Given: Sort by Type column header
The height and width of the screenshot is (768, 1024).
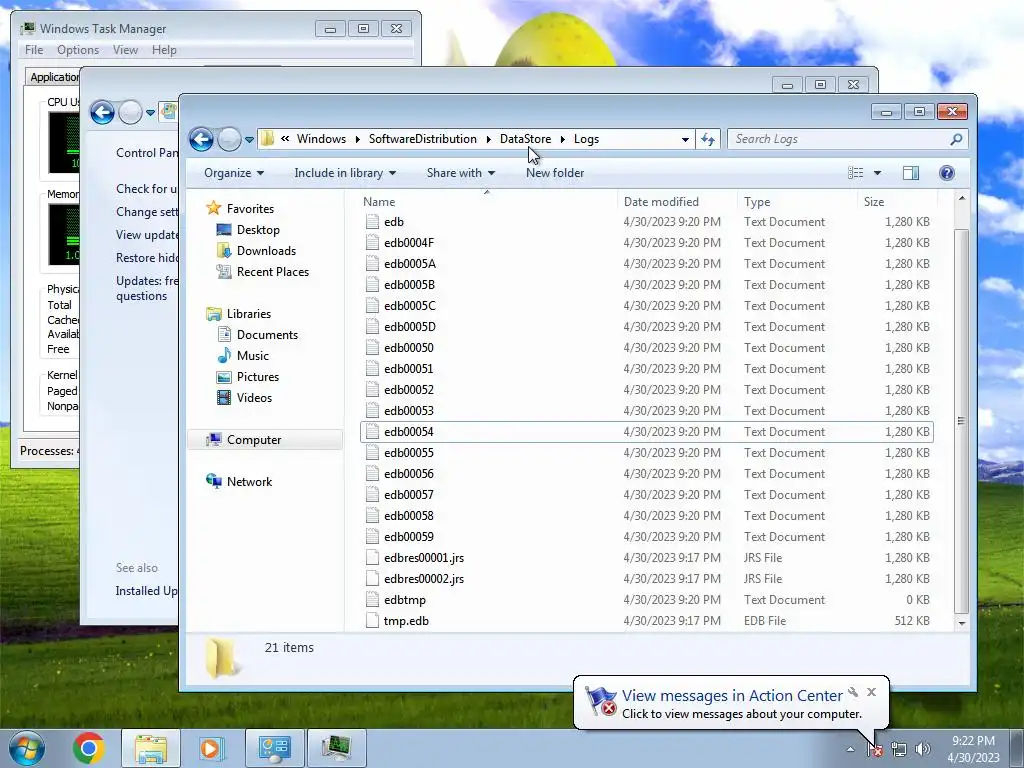Looking at the screenshot, I should click(797, 202).
